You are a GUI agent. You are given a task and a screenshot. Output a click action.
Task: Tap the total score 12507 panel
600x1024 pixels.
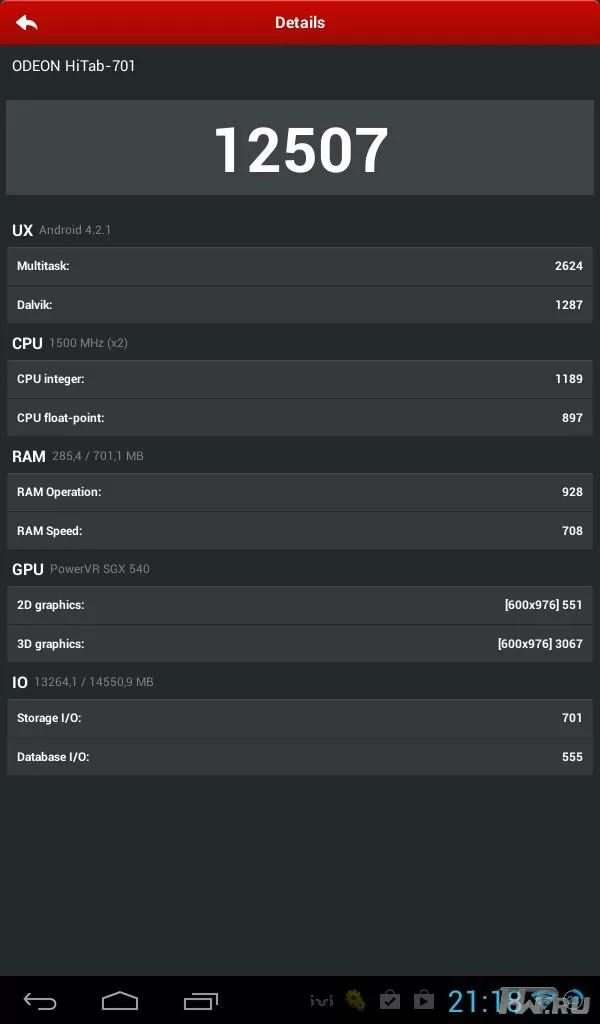pyautogui.click(x=300, y=148)
